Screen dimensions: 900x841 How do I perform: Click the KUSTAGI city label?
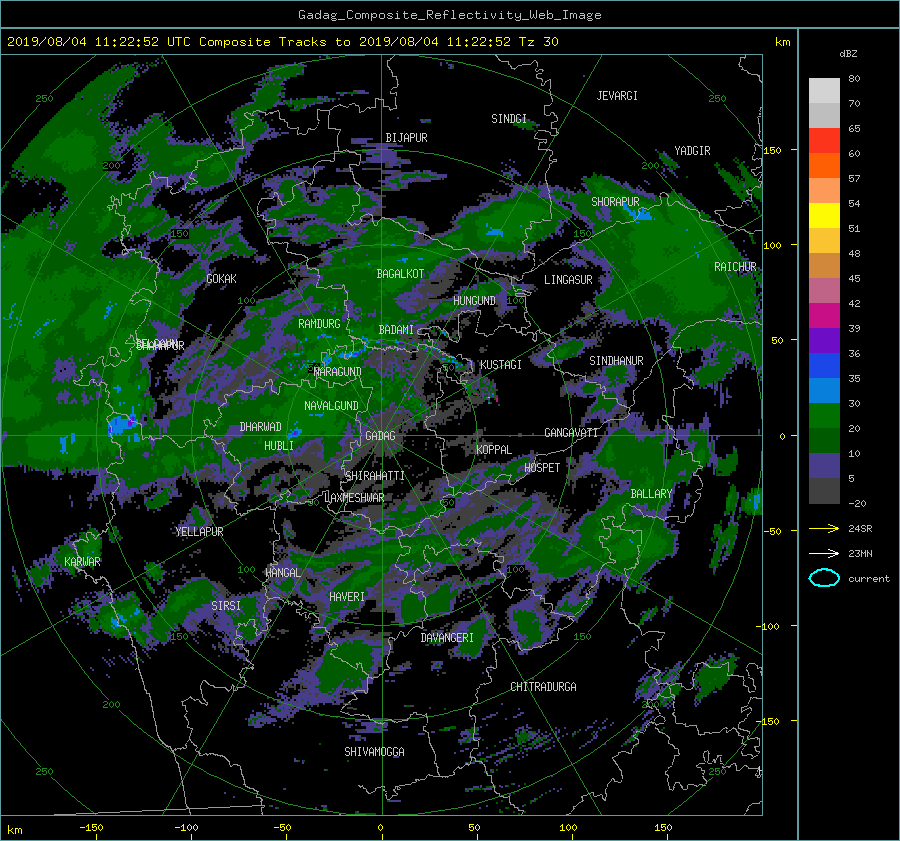coord(501,365)
